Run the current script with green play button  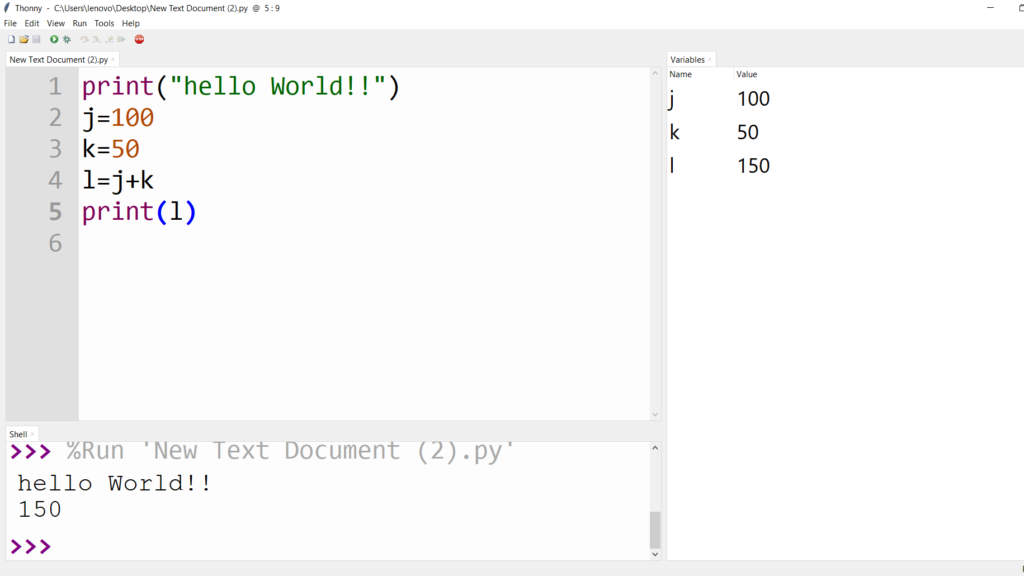54,39
